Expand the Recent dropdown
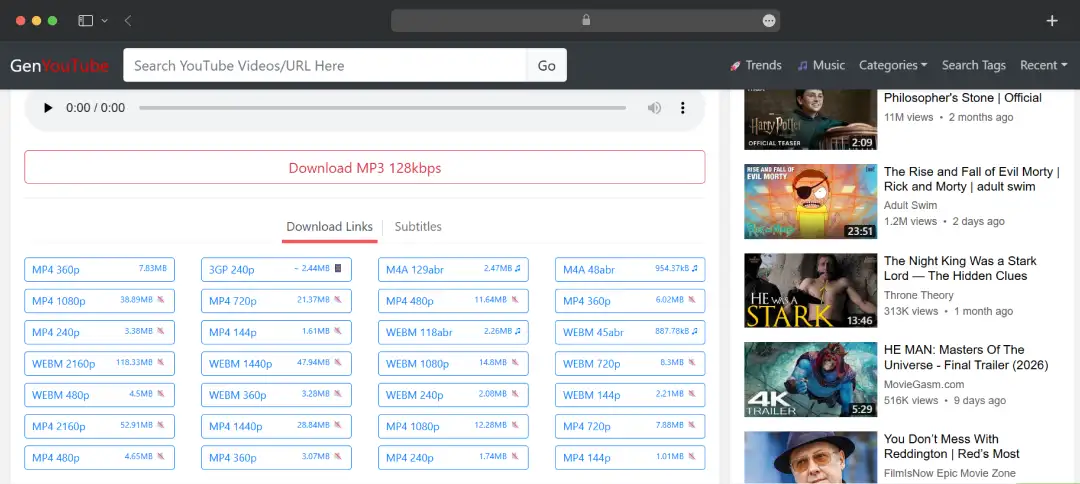This screenshot has width=1080, height=484. (x=1043, y=65)
